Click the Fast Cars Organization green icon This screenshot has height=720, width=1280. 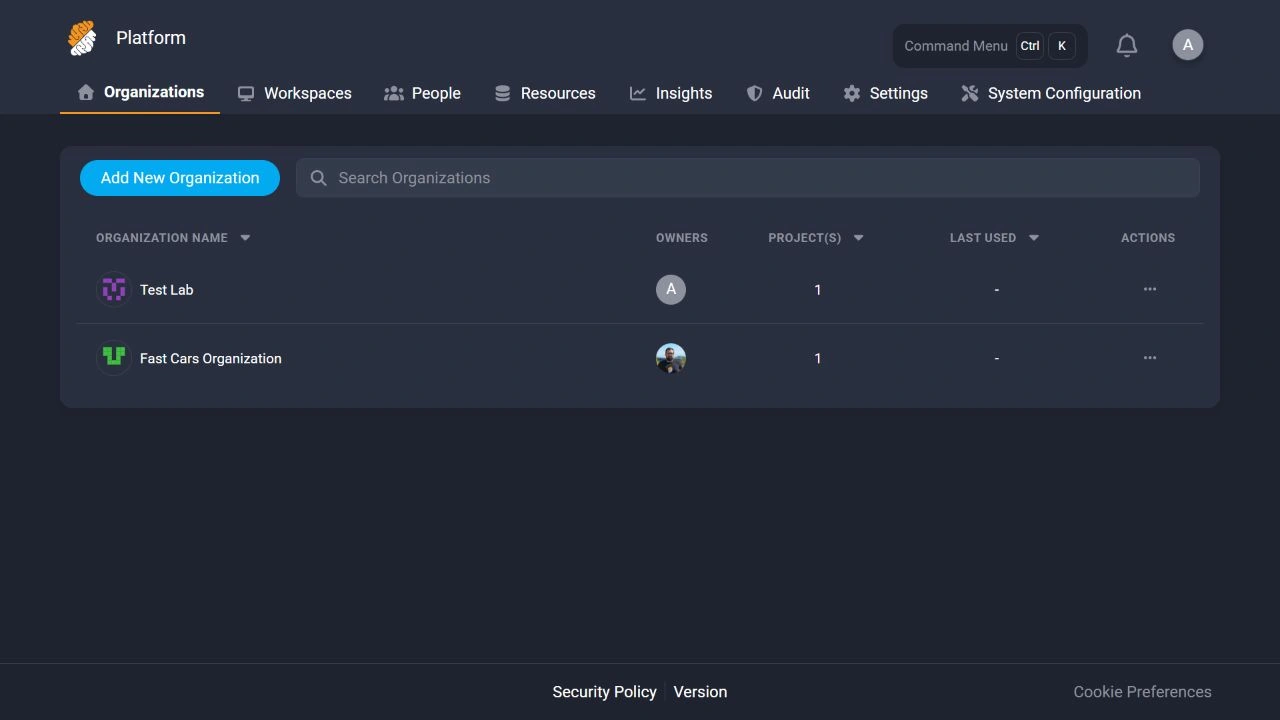(114, 358)
